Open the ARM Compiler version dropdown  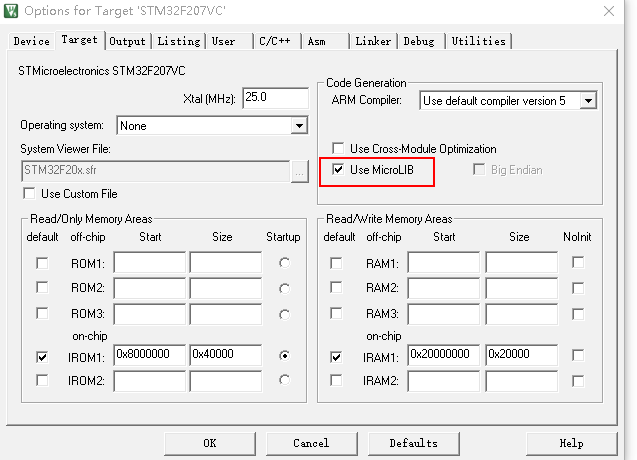588,100
